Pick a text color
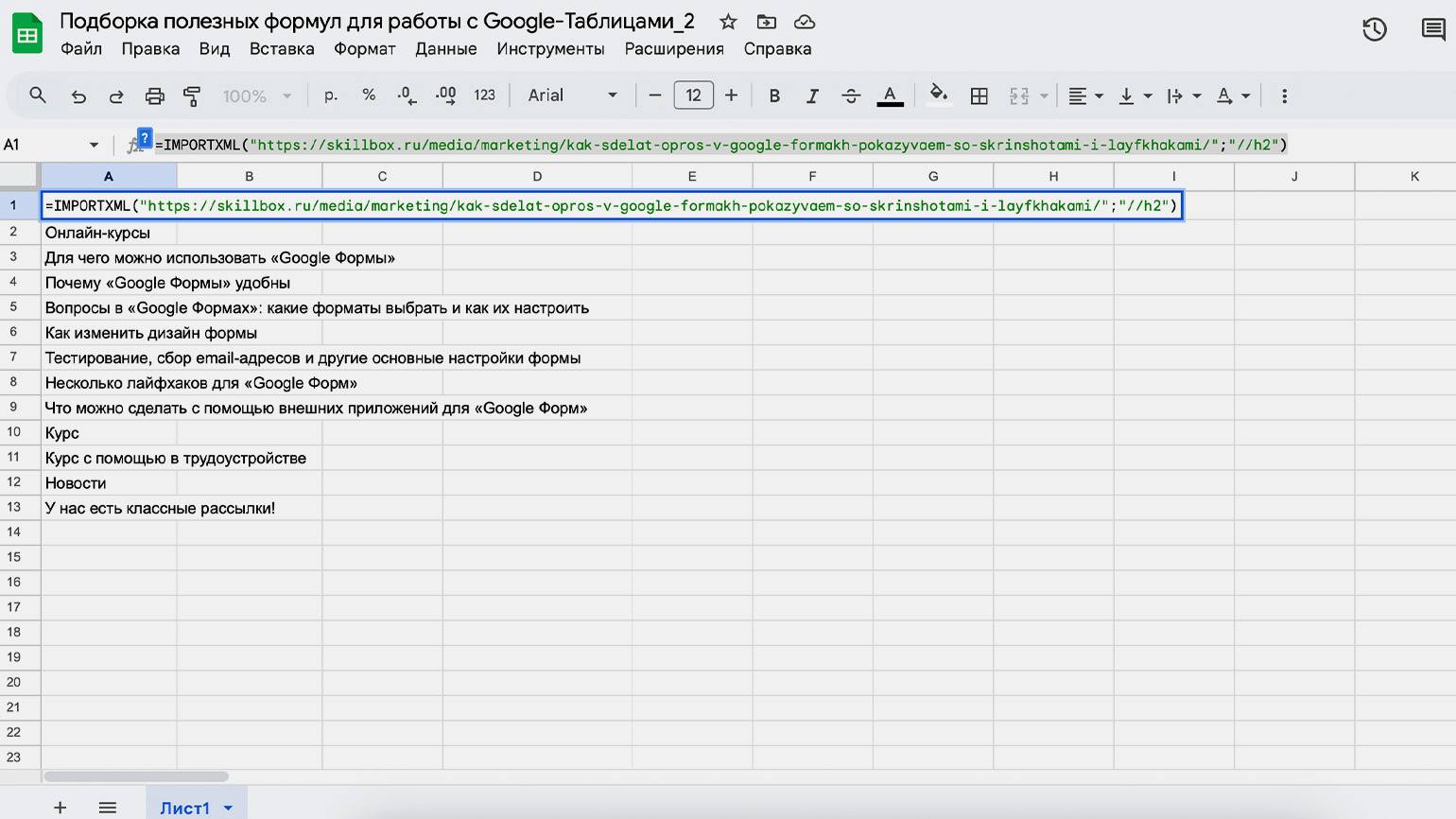Image resolution: width=1456 pixels, height=819 pixels. tap(890, 96)
